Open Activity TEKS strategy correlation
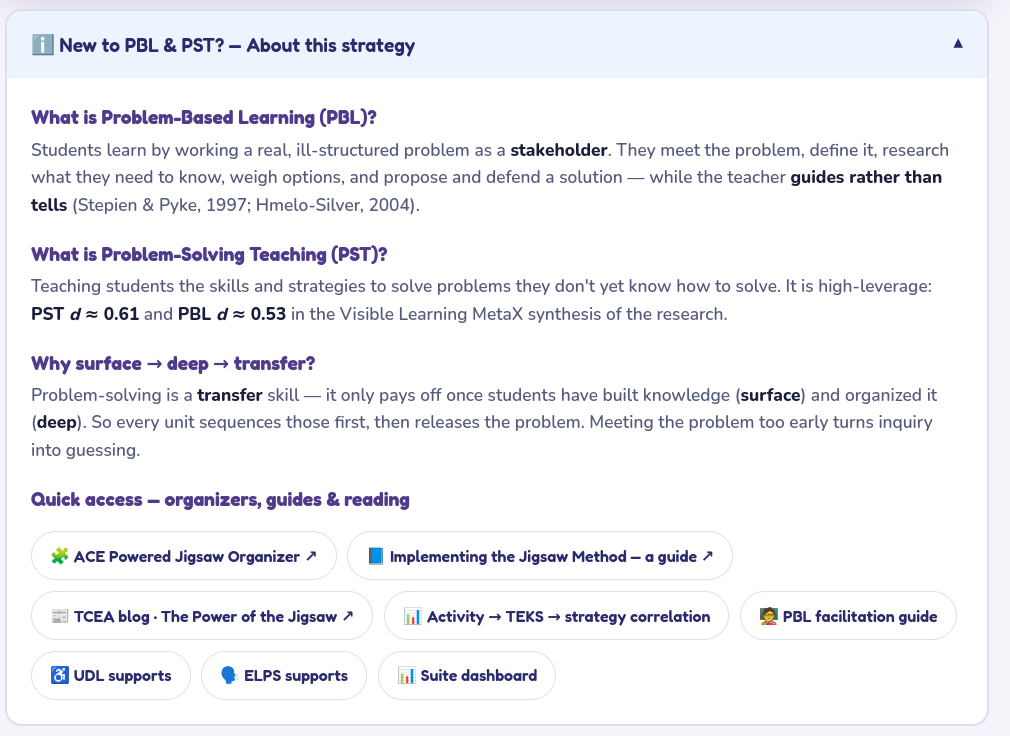This screenshot has height=736, width=1010. click(557, 616)
